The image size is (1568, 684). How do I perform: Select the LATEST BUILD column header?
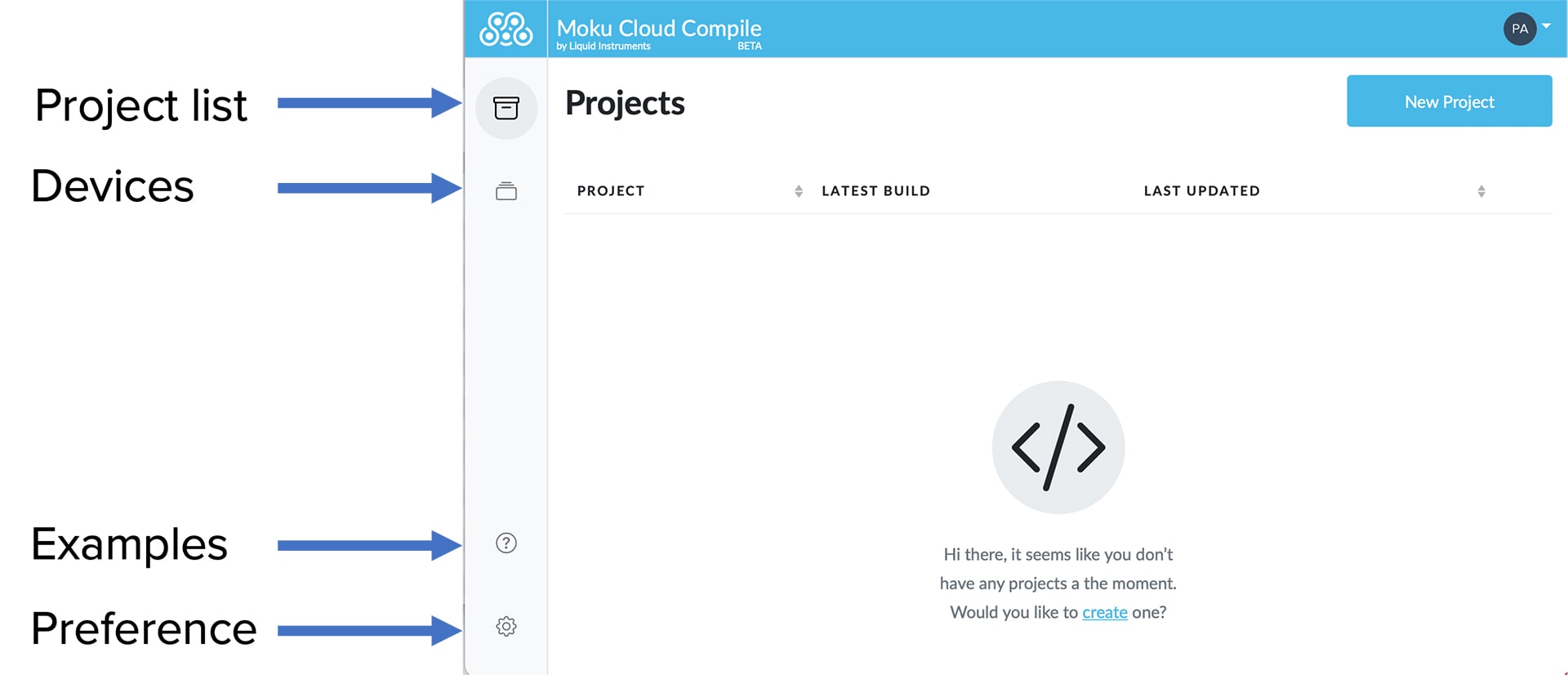875,191
